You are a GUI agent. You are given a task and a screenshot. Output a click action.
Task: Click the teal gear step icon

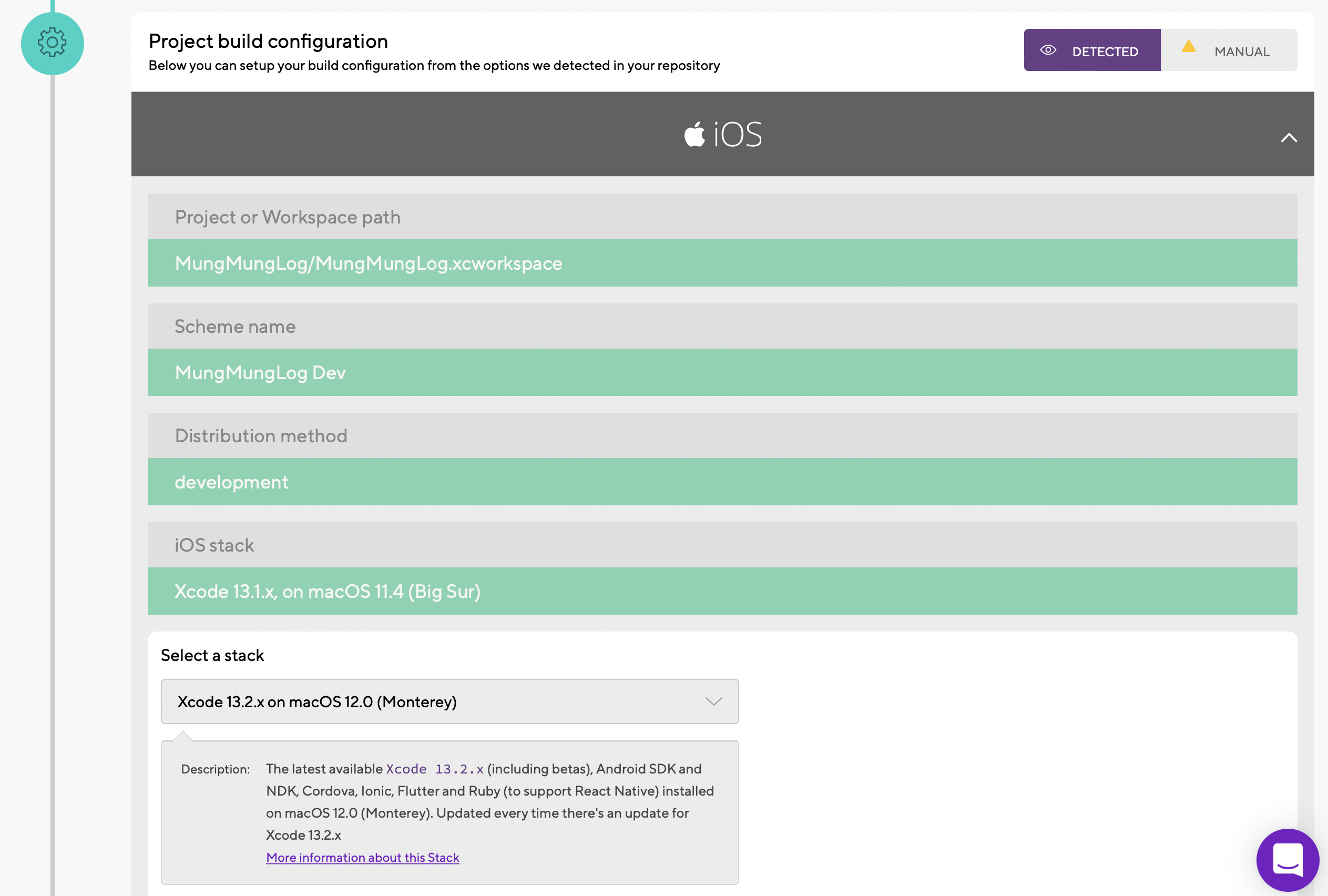pos(52,44)
